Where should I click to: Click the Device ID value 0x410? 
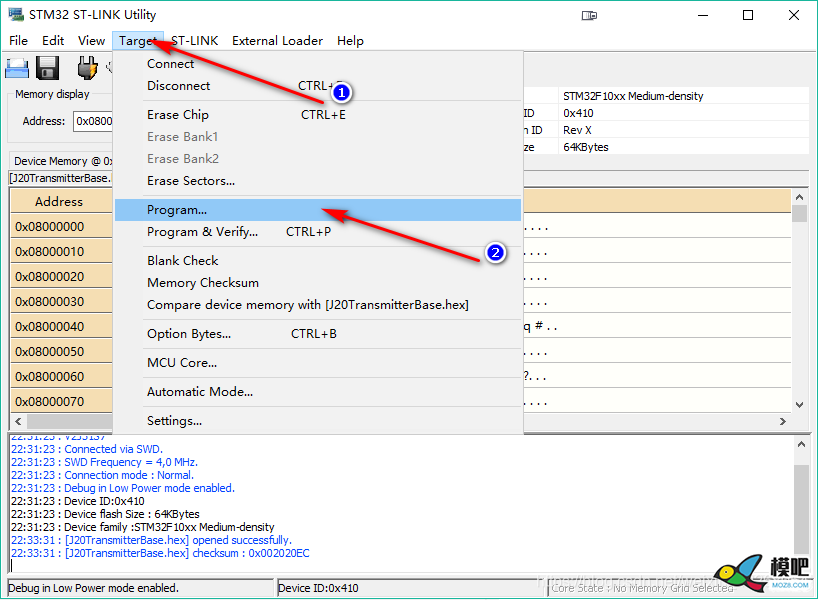578,113
